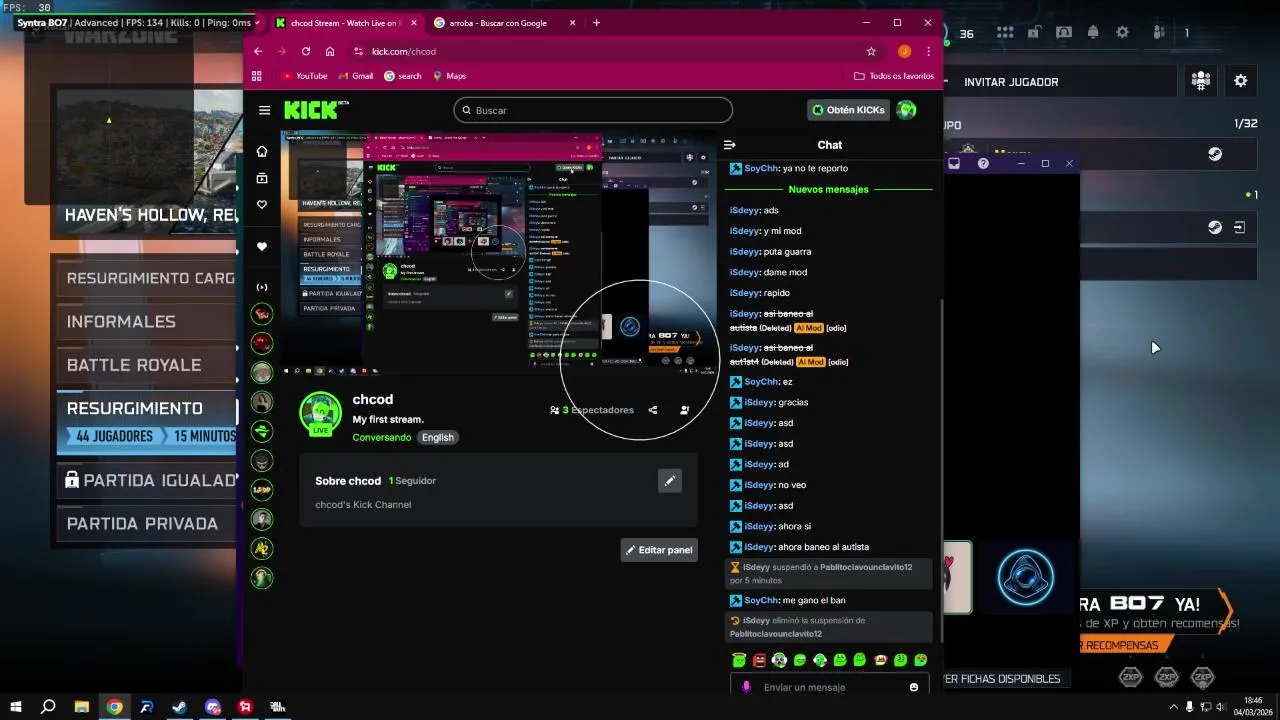Click SoyChh username in 'me gano el ban'
The height and width of the screenshot is (720, 1280).
coord(761,600)
